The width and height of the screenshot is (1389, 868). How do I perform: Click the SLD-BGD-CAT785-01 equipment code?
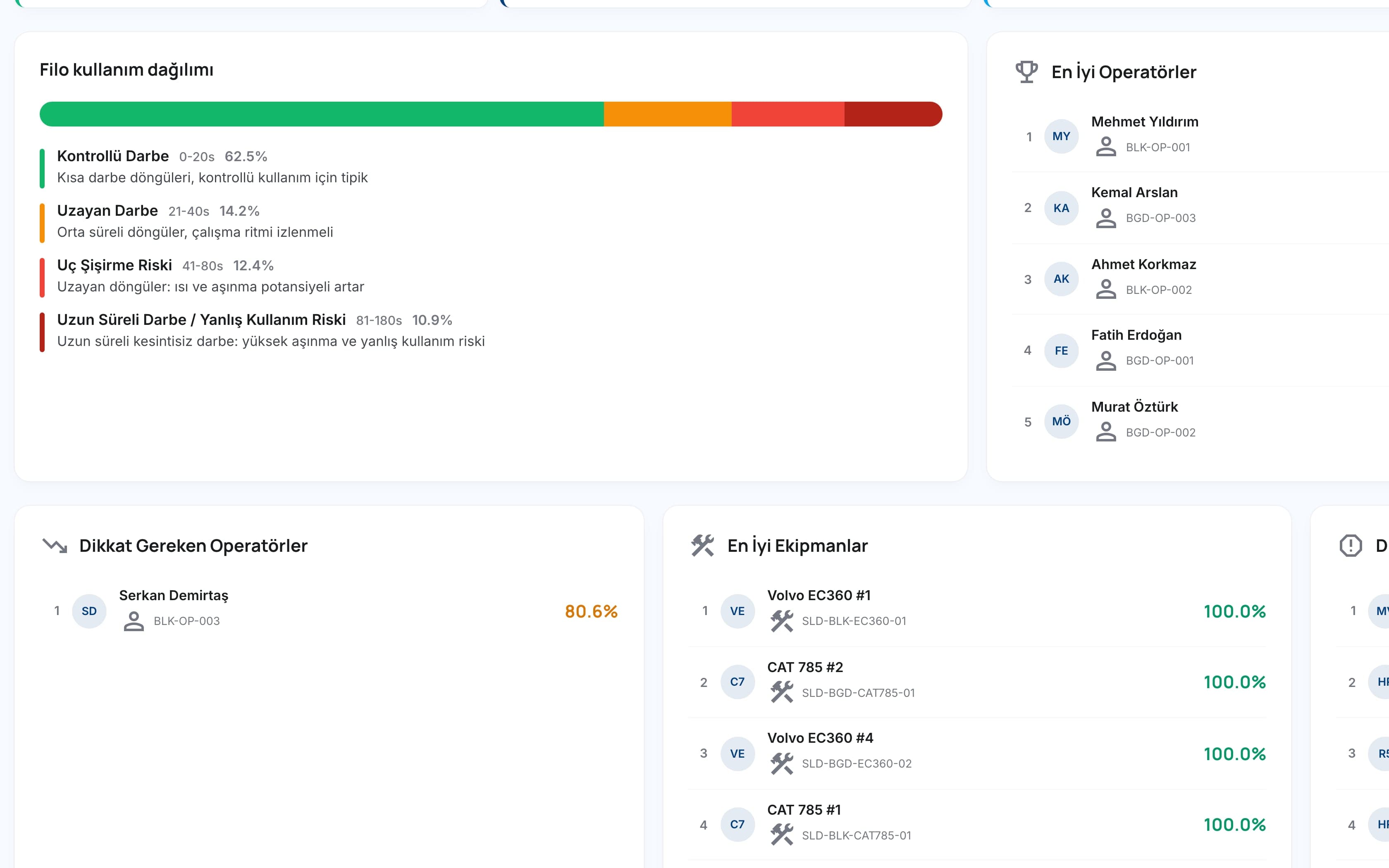point(858,693)
